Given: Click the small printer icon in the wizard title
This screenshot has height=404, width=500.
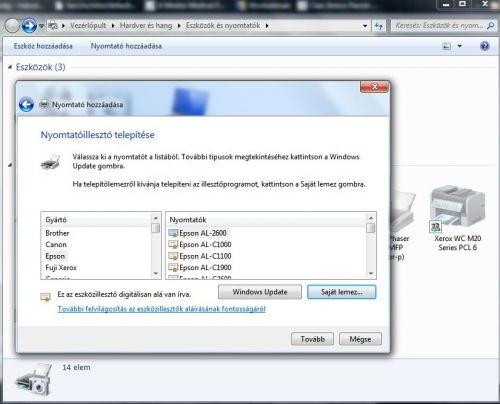Looking at the screenshot, I should pos(44,105).
